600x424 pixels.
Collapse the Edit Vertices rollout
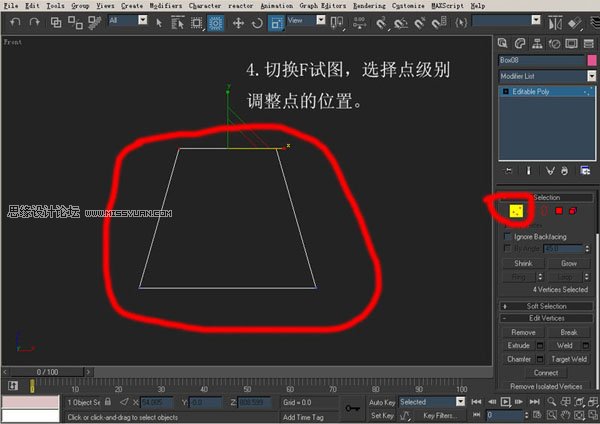(546, 318)
